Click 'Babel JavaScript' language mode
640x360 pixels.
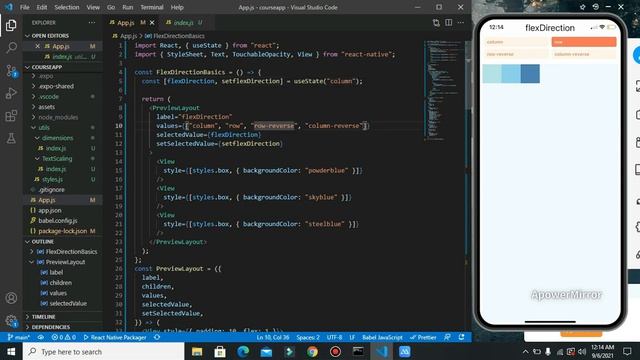pos(382,337)
